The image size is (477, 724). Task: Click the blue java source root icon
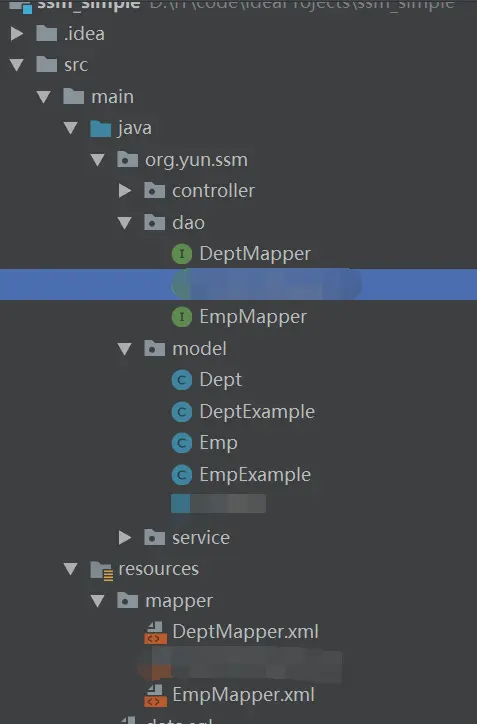click(x=101, y=128)
